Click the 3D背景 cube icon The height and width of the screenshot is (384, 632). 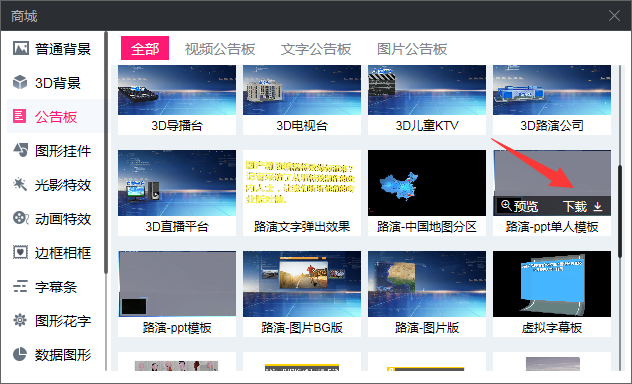coord(20,82)
